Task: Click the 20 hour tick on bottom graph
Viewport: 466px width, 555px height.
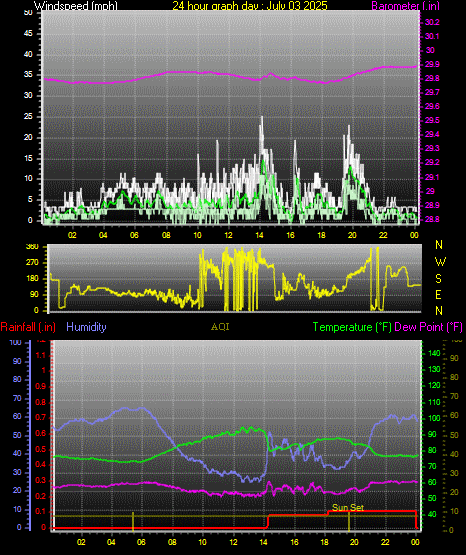Action: 354,542
